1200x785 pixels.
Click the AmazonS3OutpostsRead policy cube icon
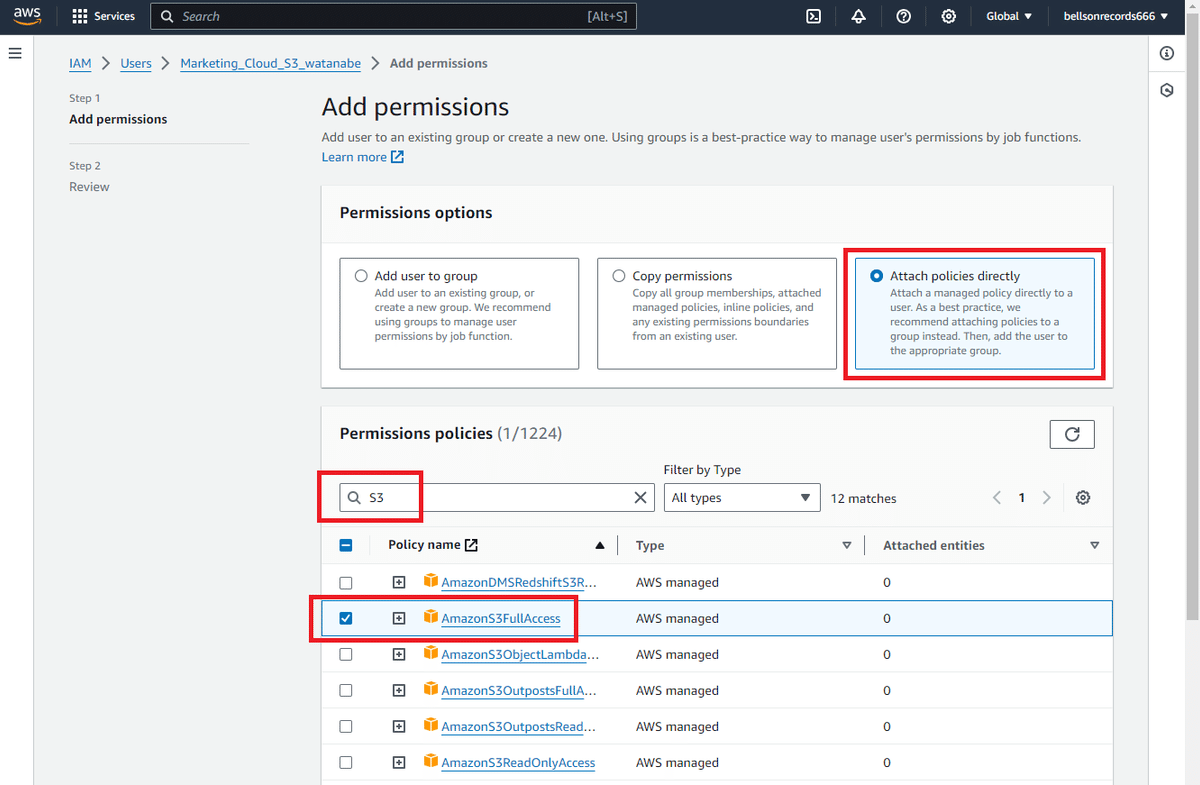pyautogui.click(x=431, y=725)
